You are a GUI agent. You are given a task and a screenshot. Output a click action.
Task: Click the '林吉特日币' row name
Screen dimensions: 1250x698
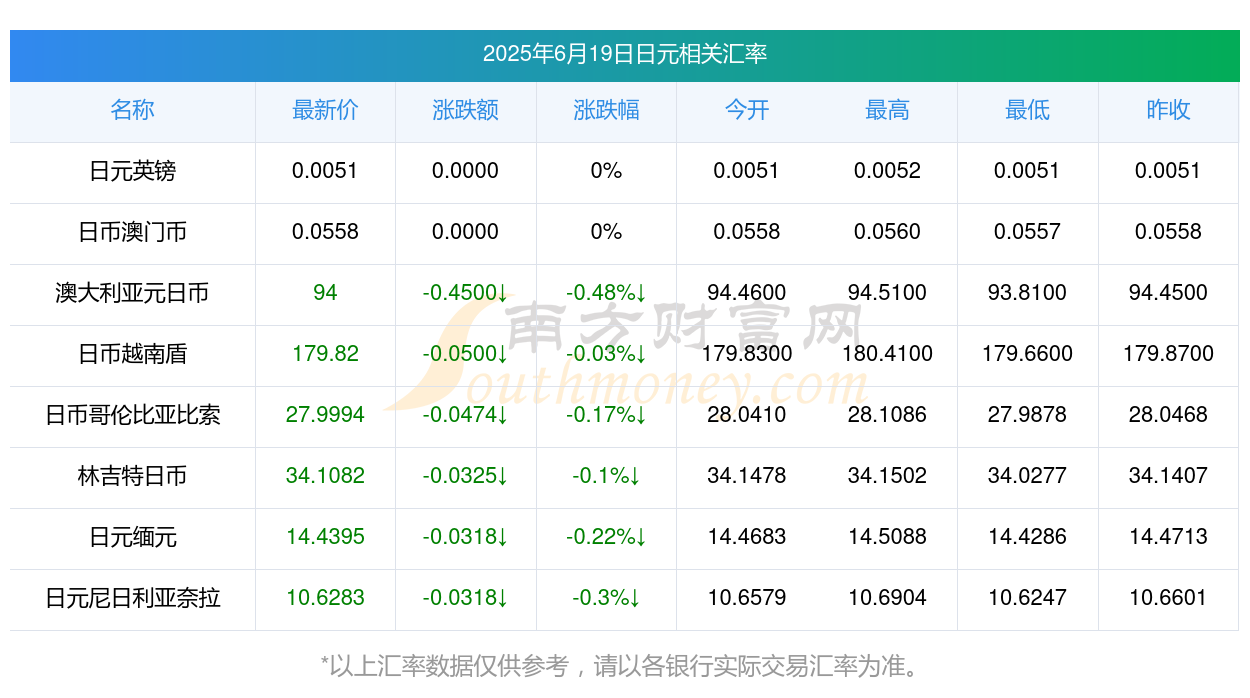click(132, 476)
